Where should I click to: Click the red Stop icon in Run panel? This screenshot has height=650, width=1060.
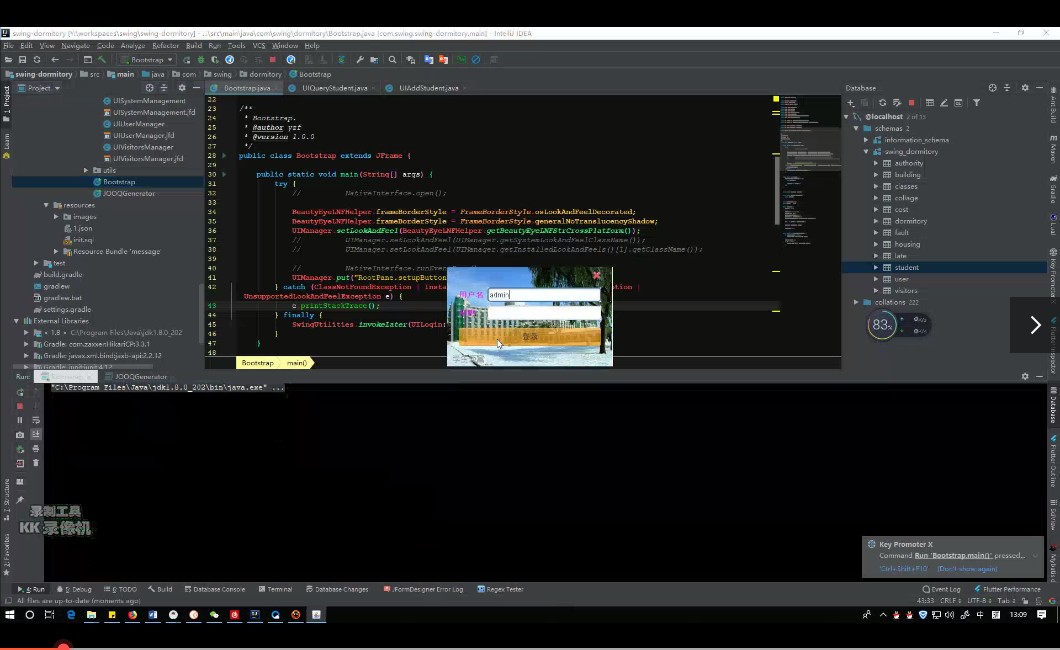pos(20,406)
